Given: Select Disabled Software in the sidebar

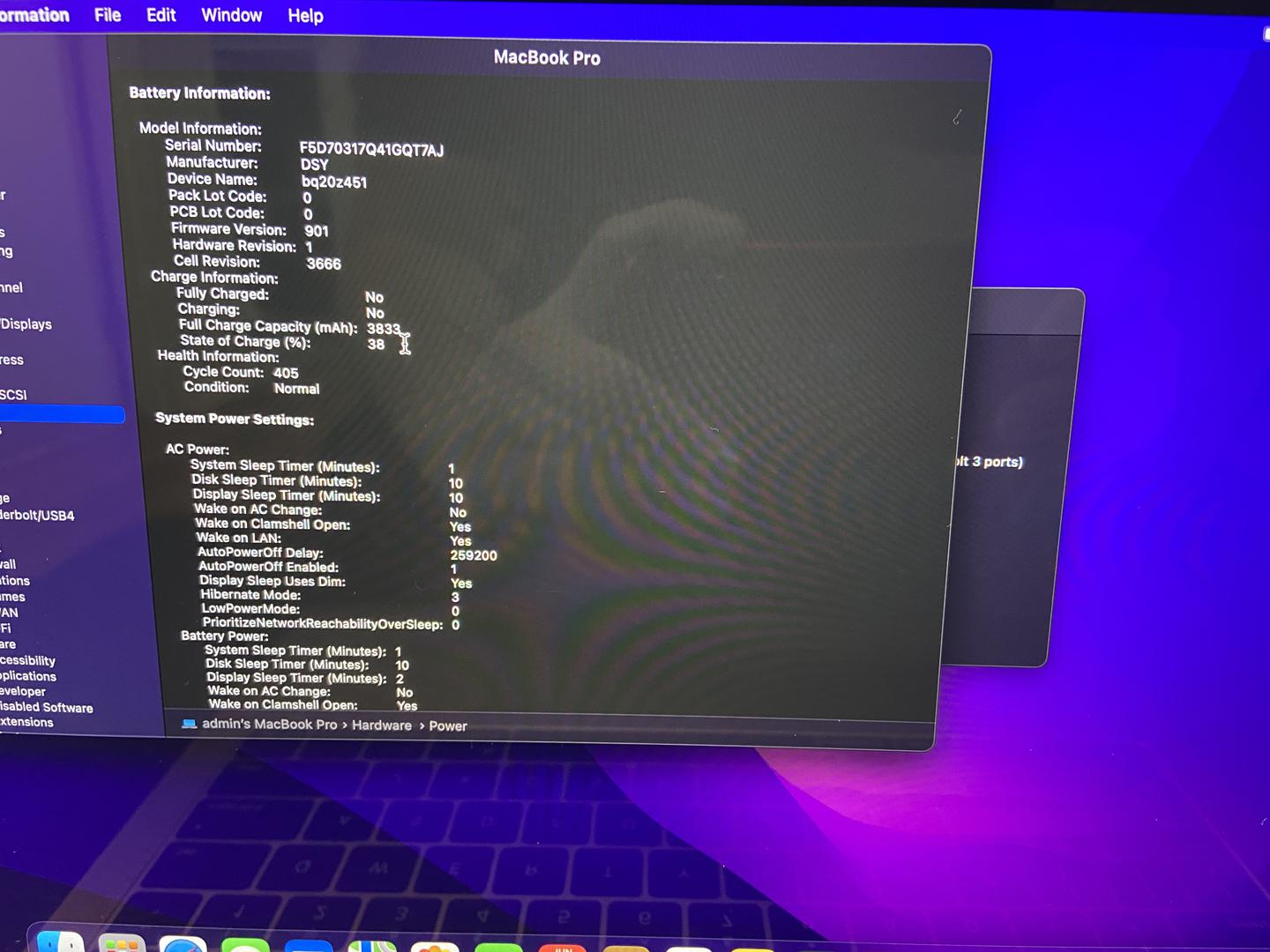Looking at the screenshot, I should [46, 707].
